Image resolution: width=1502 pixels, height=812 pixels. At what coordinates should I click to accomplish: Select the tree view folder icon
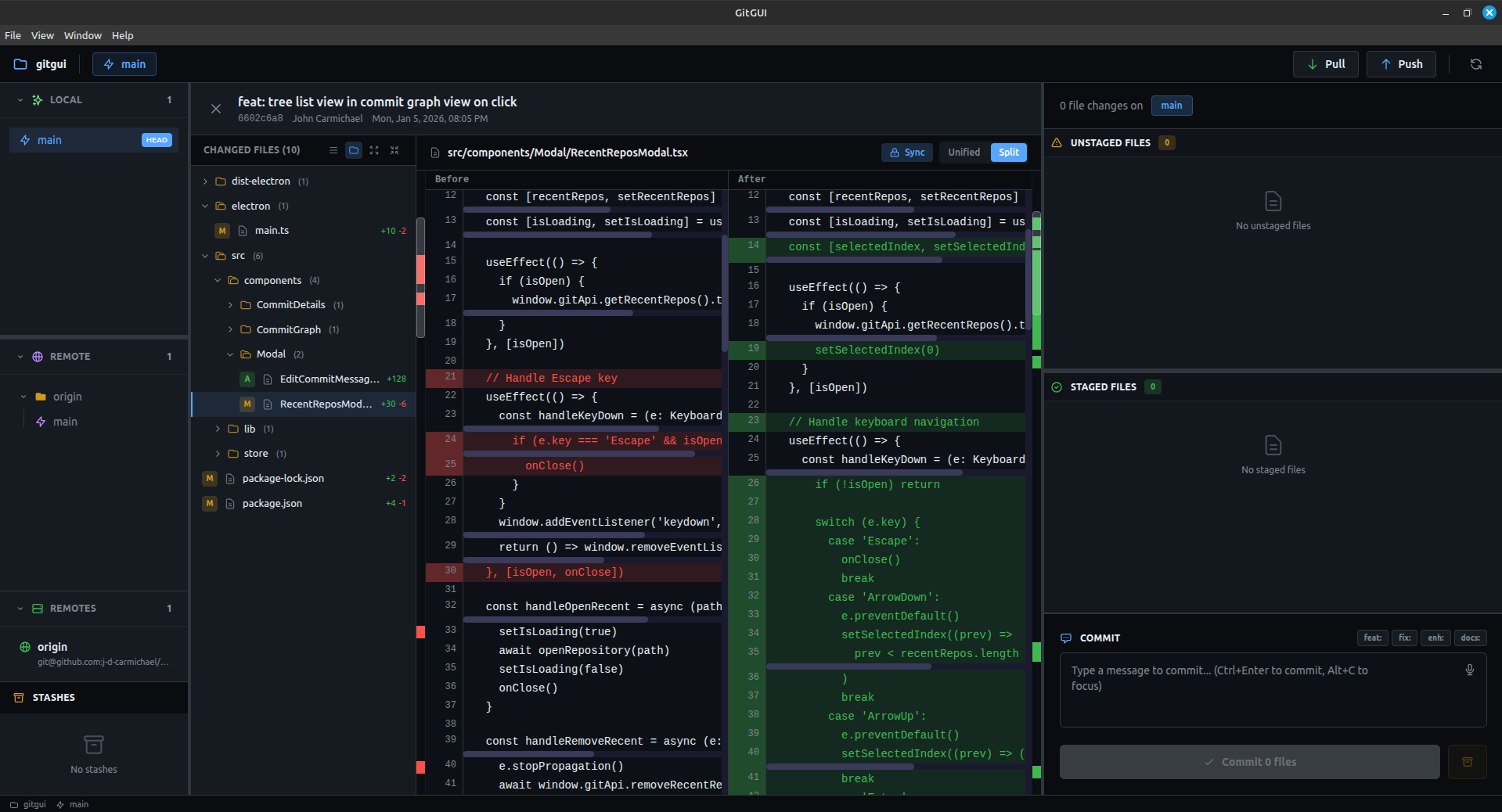353,150
